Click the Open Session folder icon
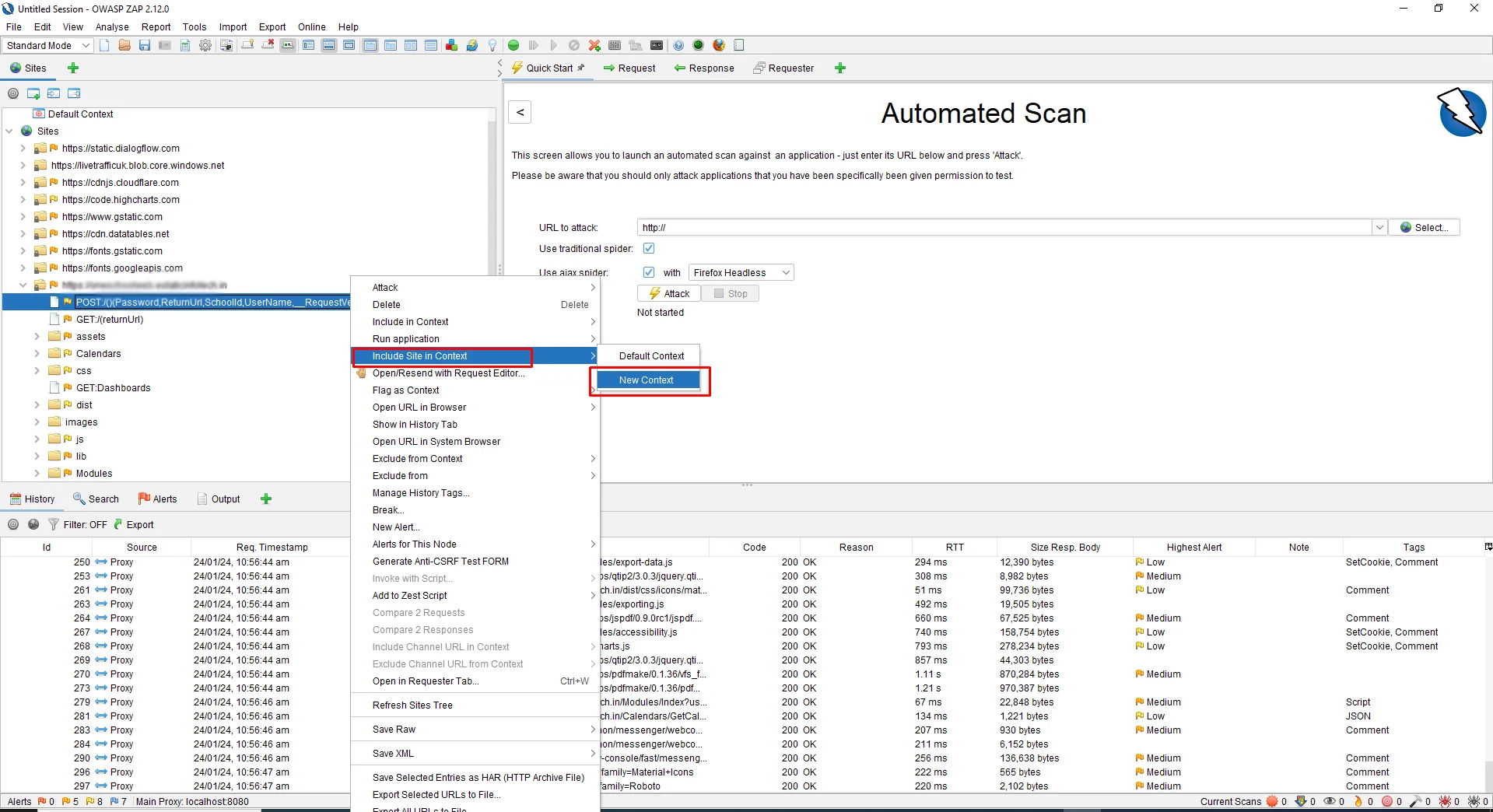The height and width of the screenshot is (812, 1493). click(x=124, y=45)
